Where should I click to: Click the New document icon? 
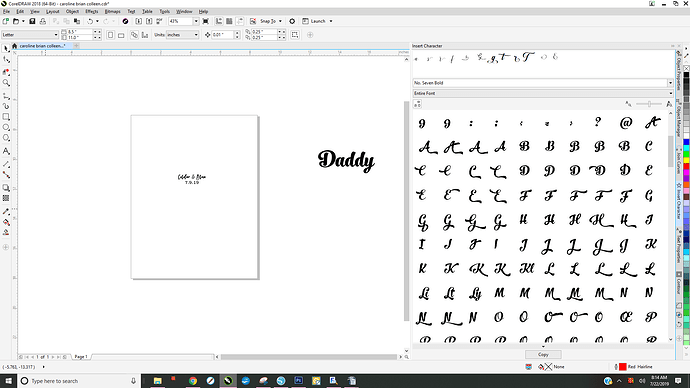(x=5, y=21)
